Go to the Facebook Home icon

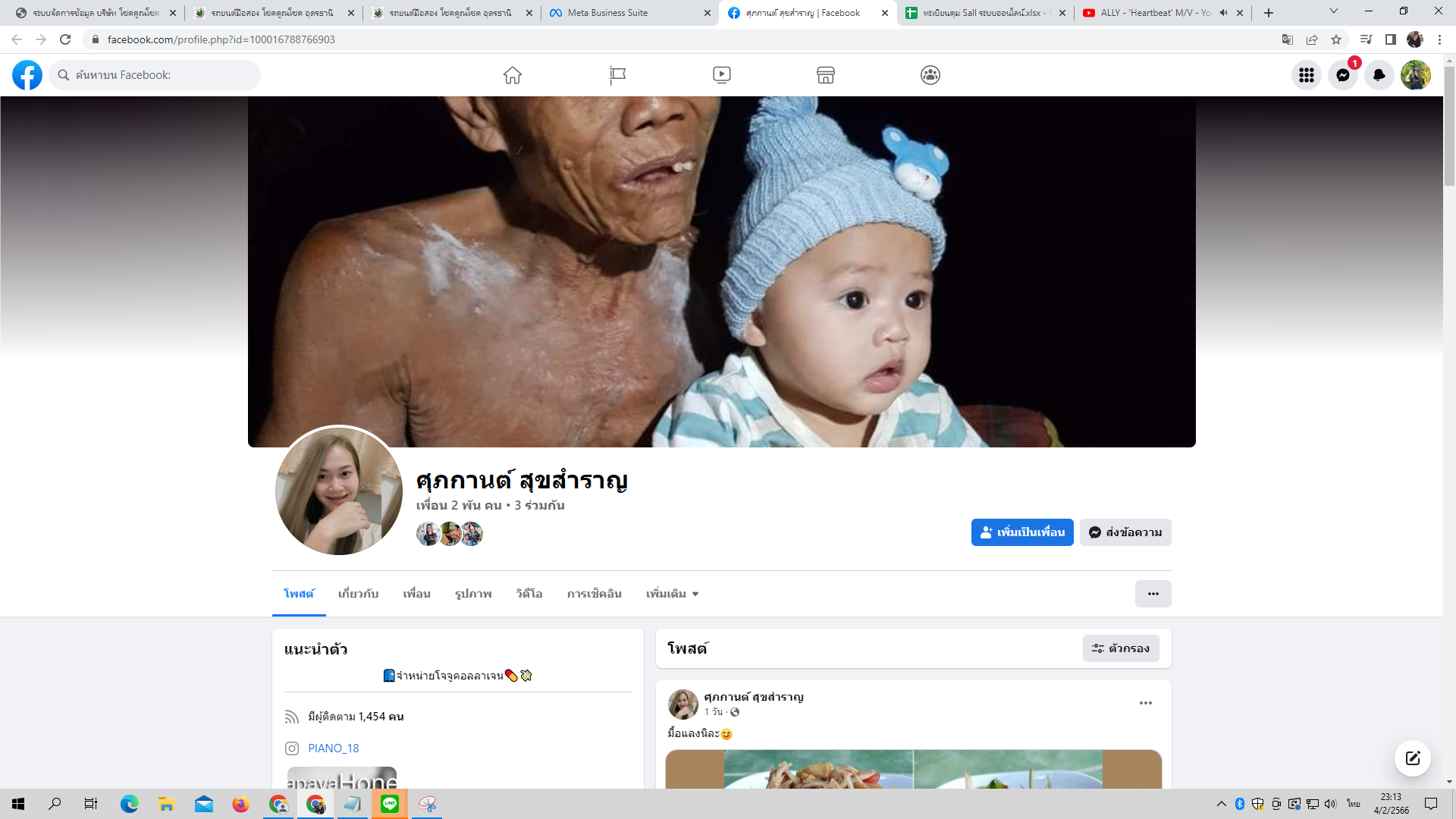coord(513,75)
